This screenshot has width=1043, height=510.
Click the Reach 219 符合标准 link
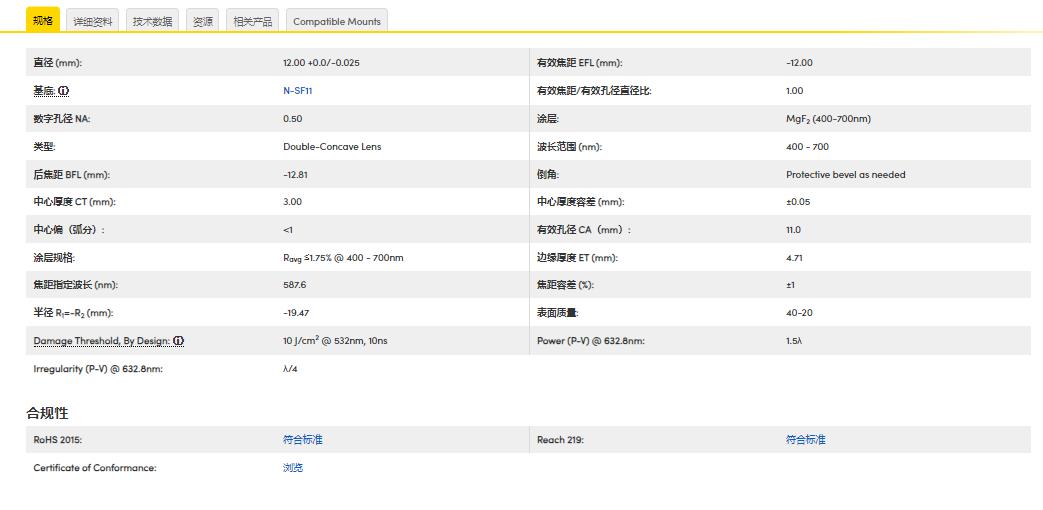[x=805, y=440]
